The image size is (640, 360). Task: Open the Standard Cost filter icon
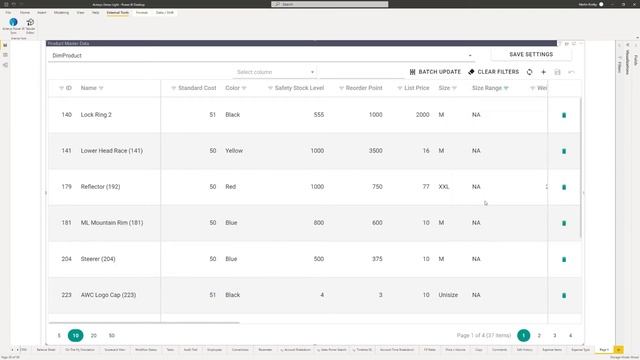pos(173,88)
